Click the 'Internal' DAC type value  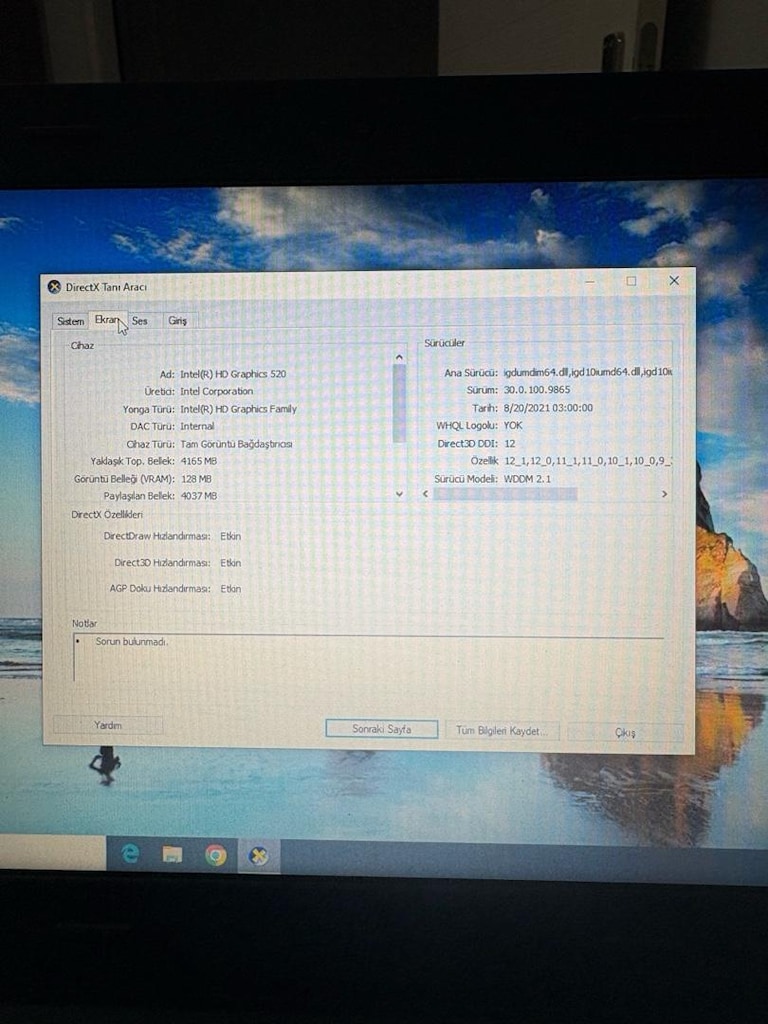point(197,426)
